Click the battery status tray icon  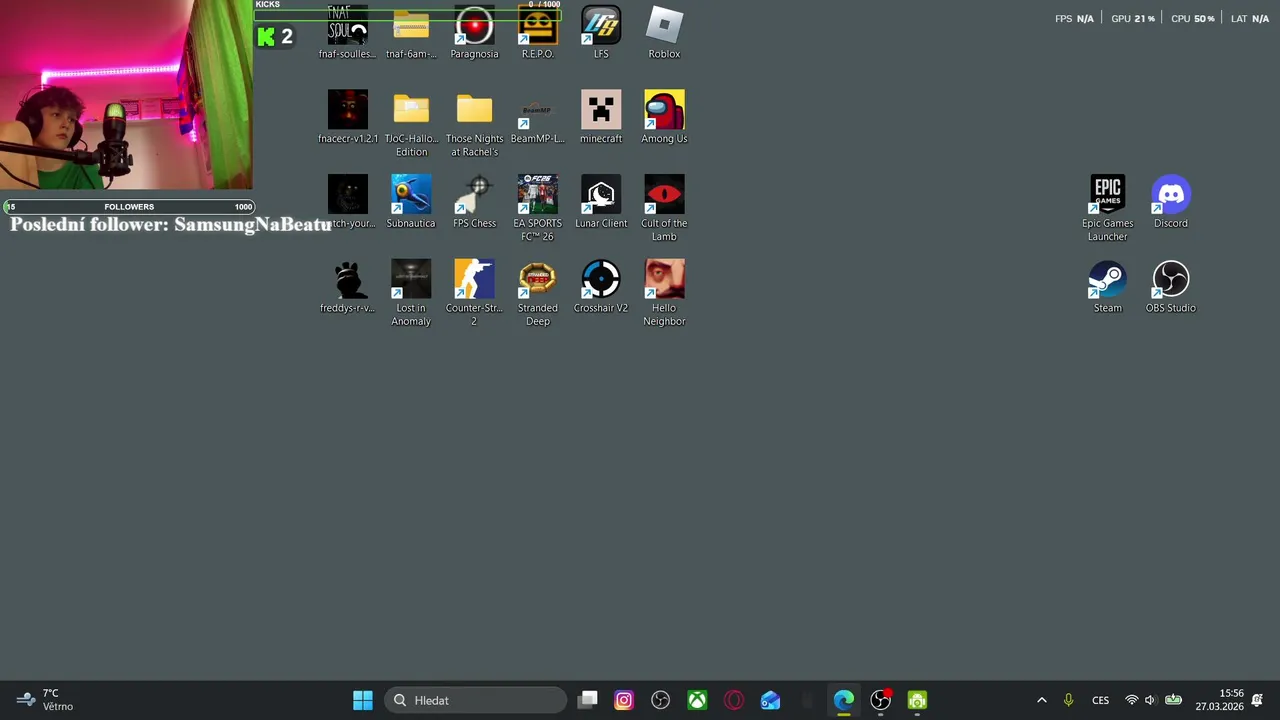(1173, 700)
